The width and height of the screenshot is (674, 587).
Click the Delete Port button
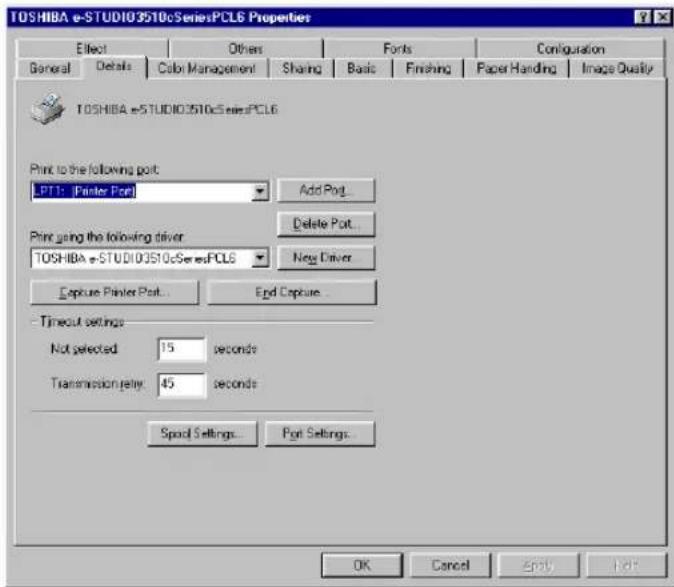tap(326, 224)
